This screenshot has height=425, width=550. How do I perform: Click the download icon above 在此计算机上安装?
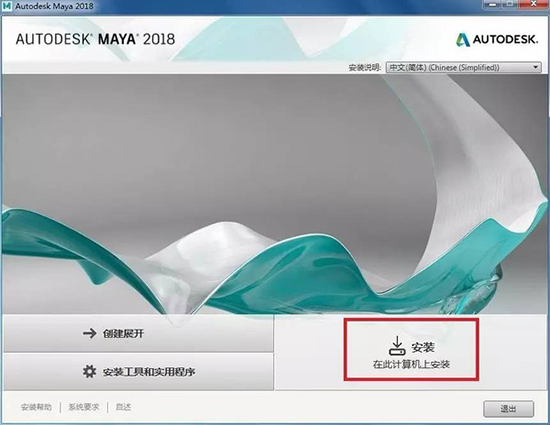pos(397,346)
